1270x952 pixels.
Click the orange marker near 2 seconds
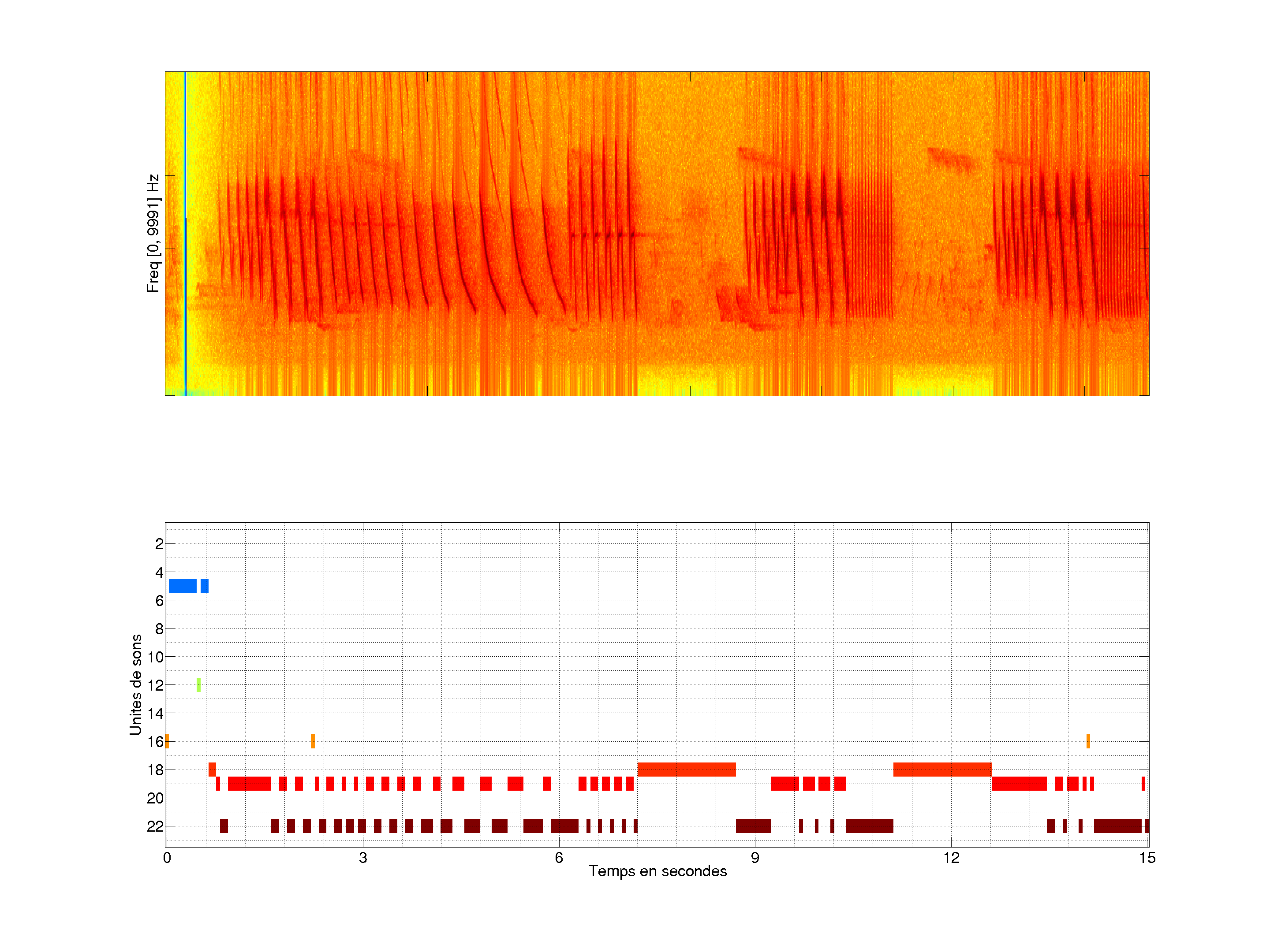pos(312,741)
